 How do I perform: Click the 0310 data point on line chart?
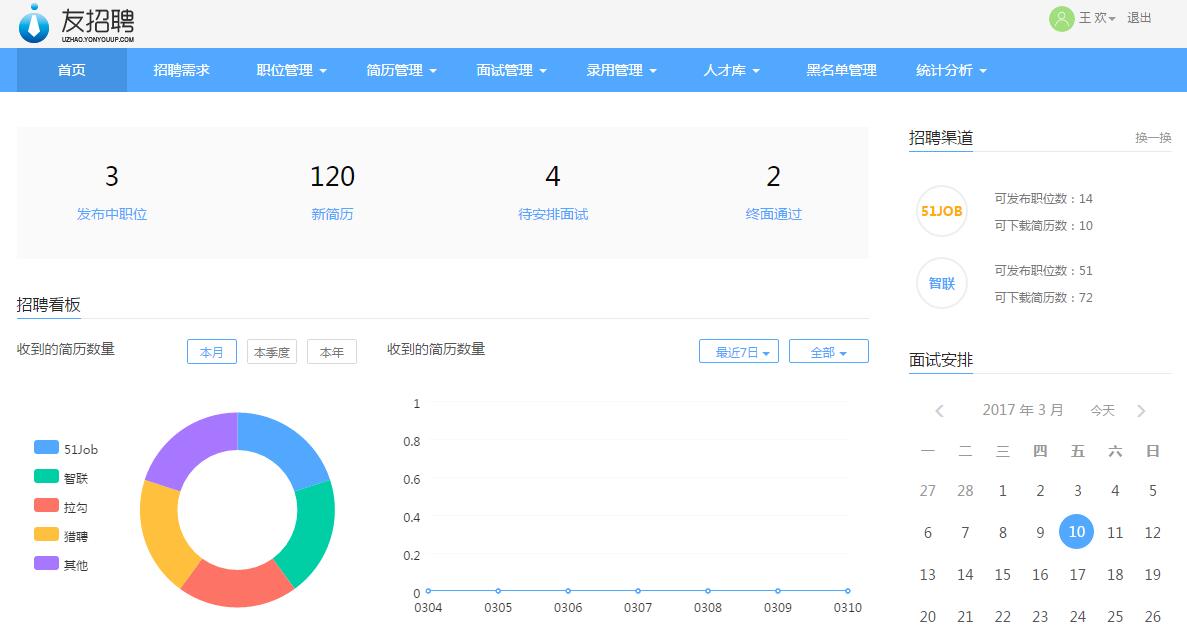point(848,591)
